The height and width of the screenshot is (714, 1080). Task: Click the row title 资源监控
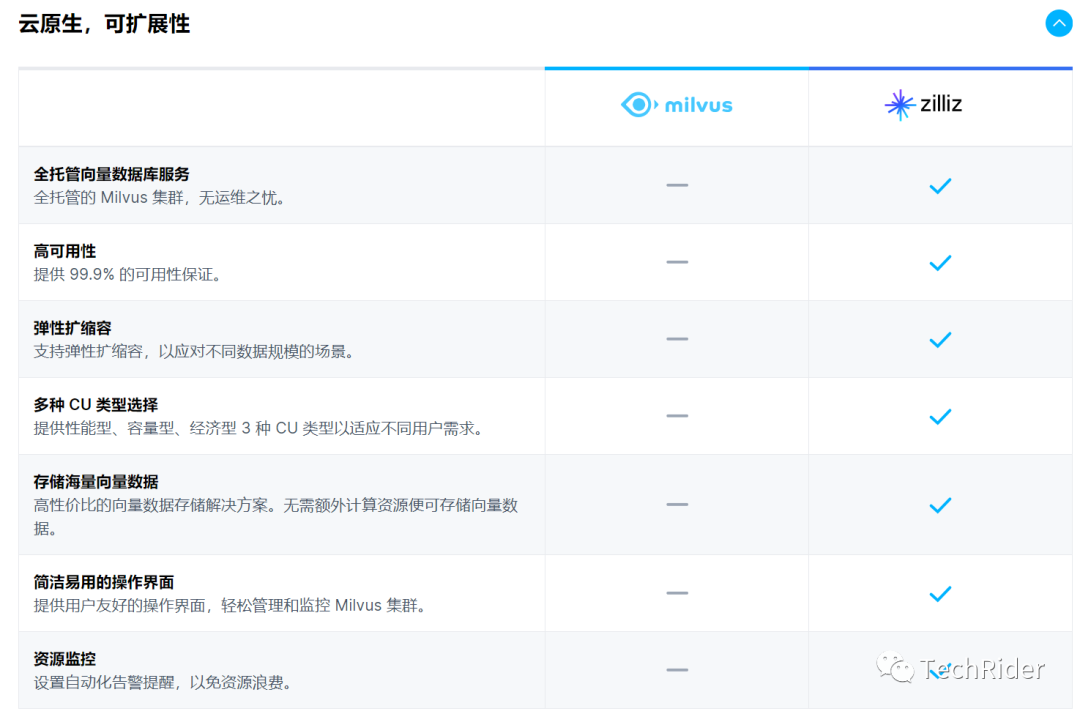click(x=65, y=659)
